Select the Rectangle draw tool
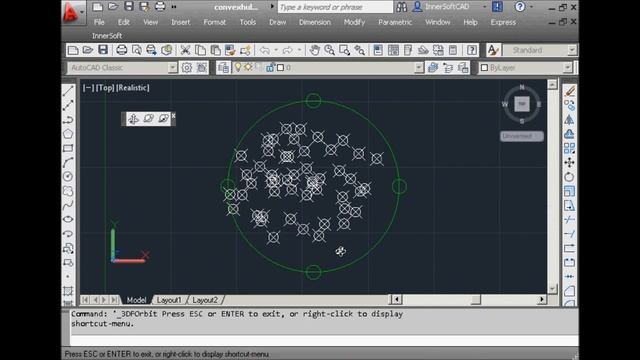Image resolution: width=640 pixels, height=360 pixels. point(68,148)
